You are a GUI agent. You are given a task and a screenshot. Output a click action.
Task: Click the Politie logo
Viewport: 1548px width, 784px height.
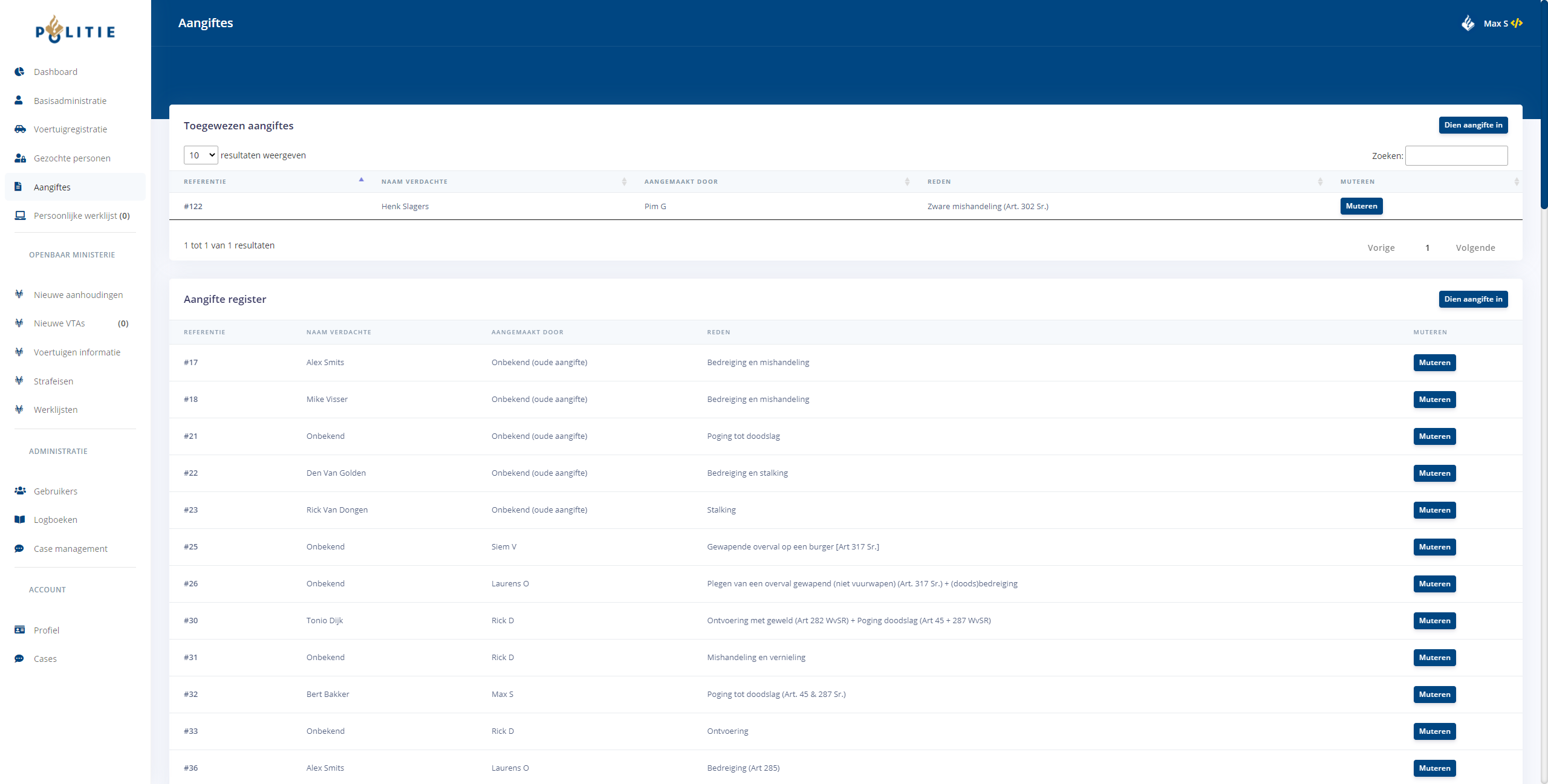[x=75, y=30]
